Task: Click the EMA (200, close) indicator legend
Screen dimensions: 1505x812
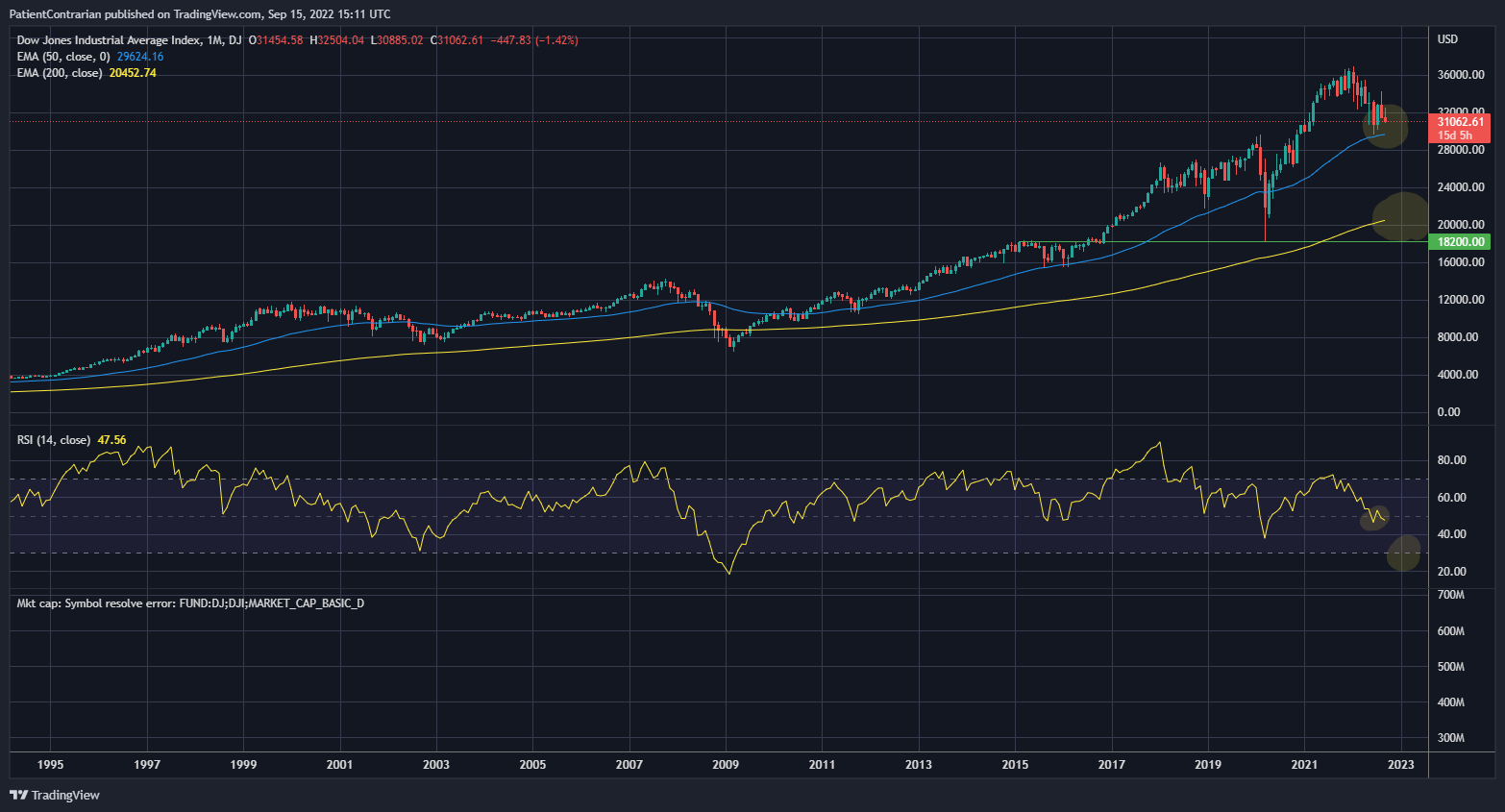Action: [x=60, y=73]
